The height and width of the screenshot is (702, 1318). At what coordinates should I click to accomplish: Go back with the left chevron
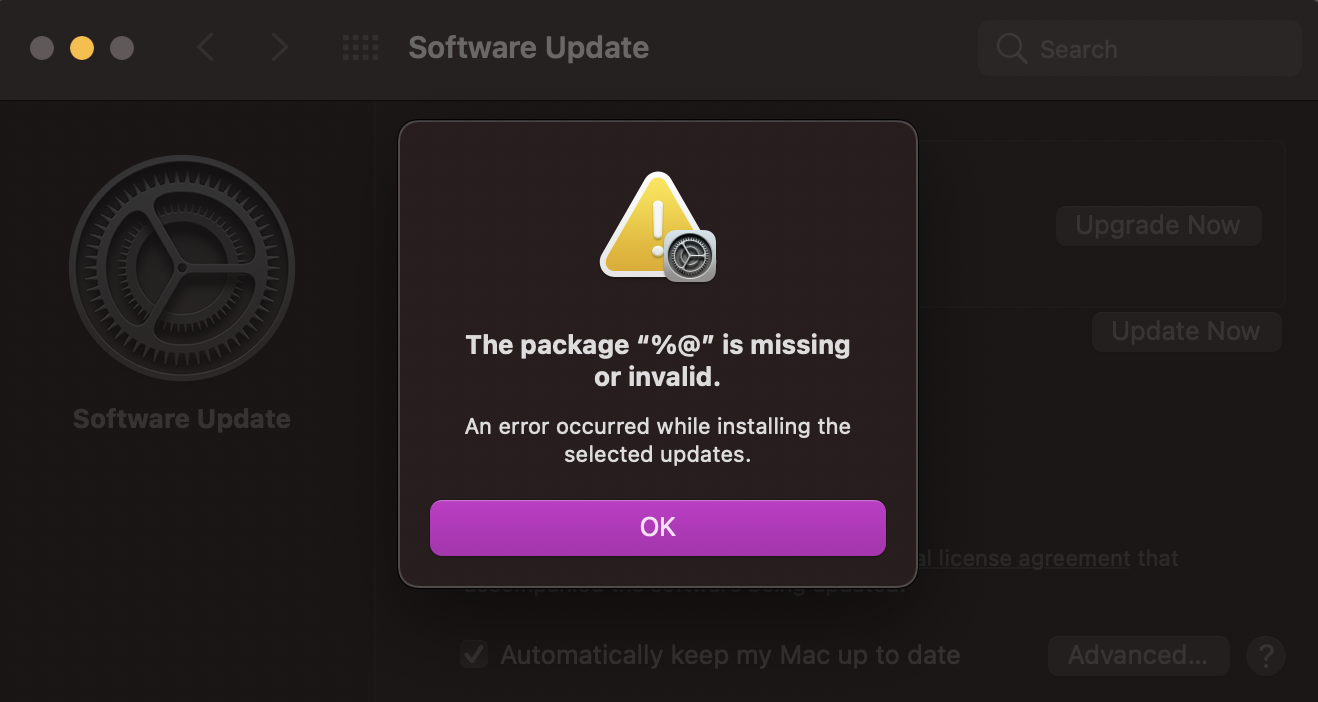(x=206, y=47)
